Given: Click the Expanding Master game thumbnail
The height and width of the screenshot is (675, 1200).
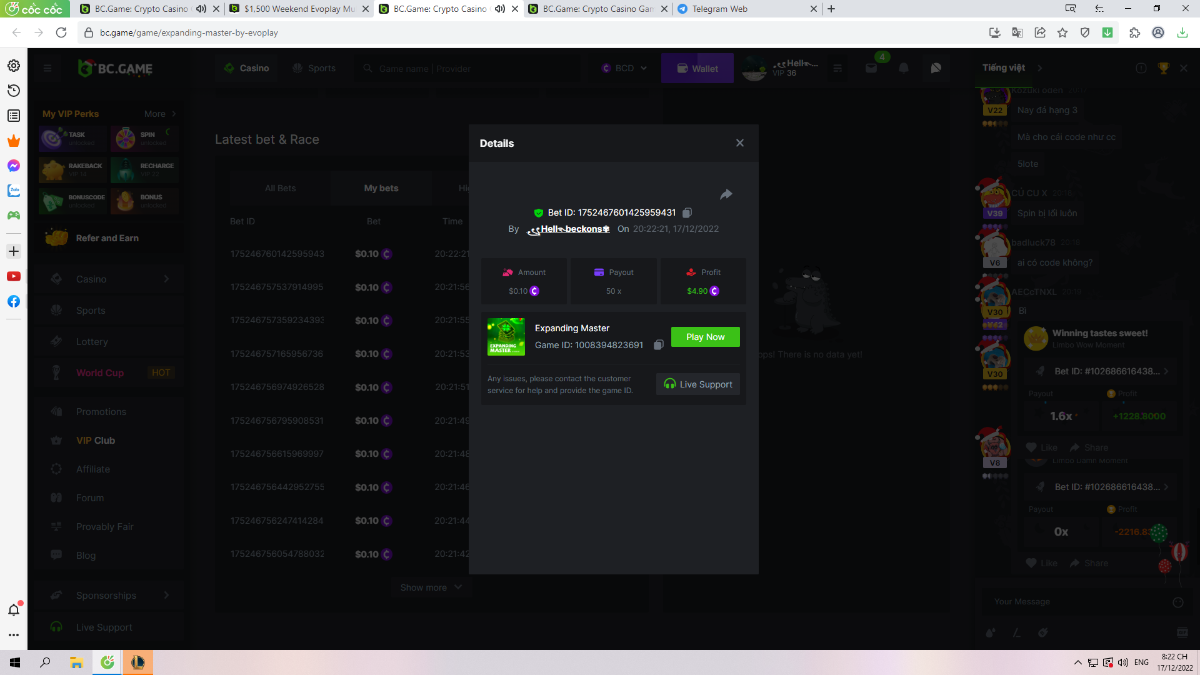Looking at the screenshot, I should point(506,337).
